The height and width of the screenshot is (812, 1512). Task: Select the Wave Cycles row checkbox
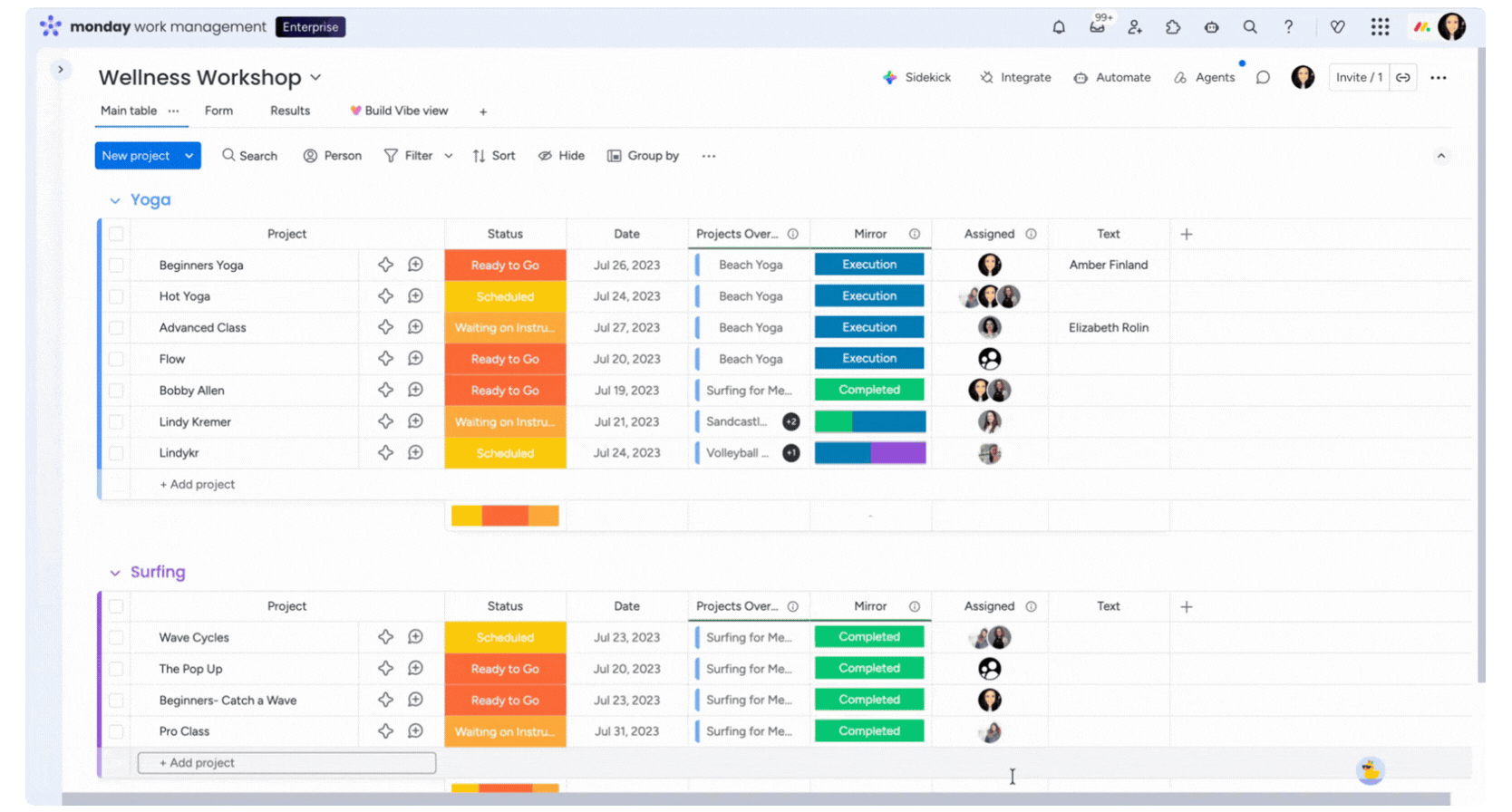(116, 637)
